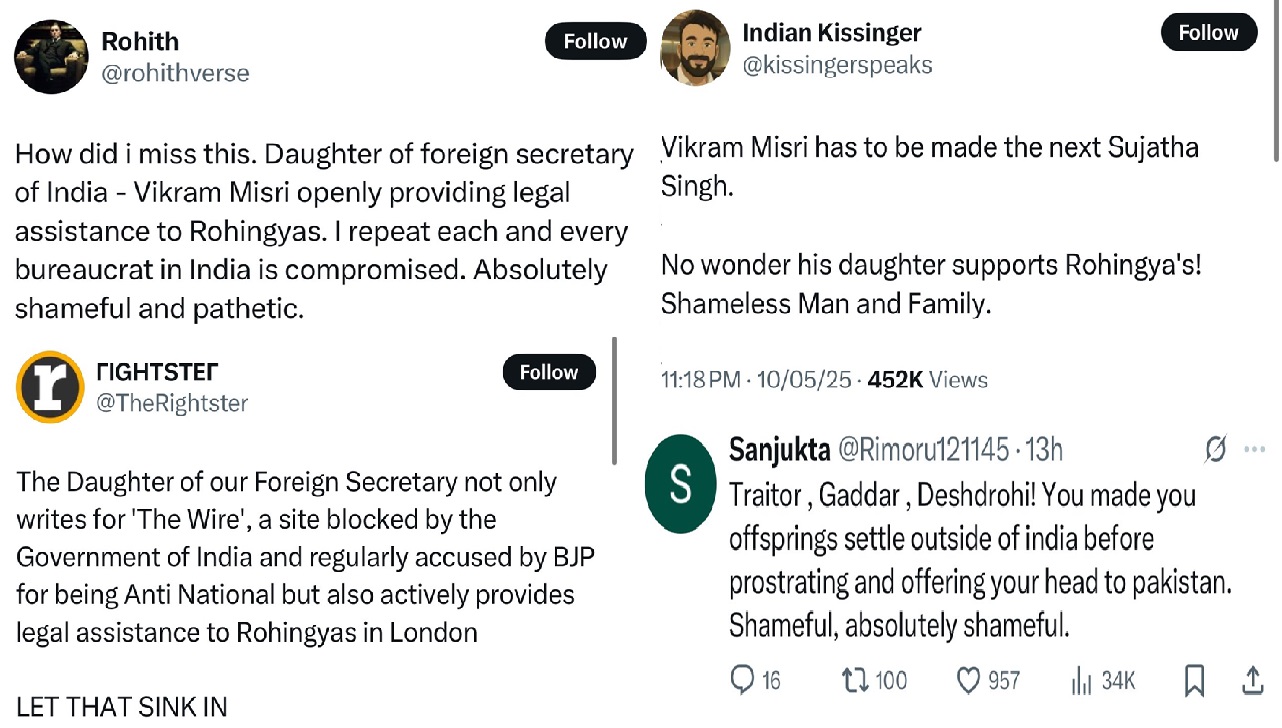Bookmark Sanjukta's tweet

click(1194, 681)
